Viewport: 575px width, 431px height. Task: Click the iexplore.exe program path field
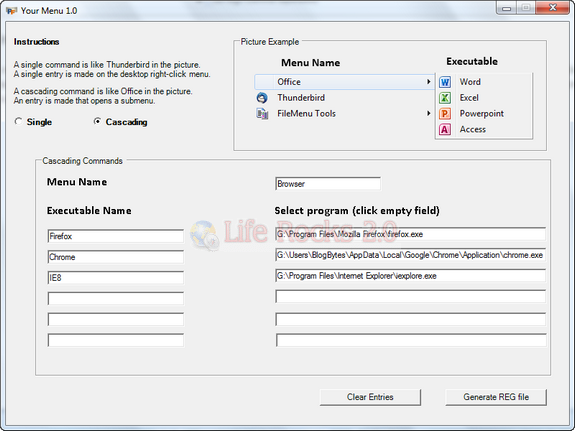[x=410, y=276]
